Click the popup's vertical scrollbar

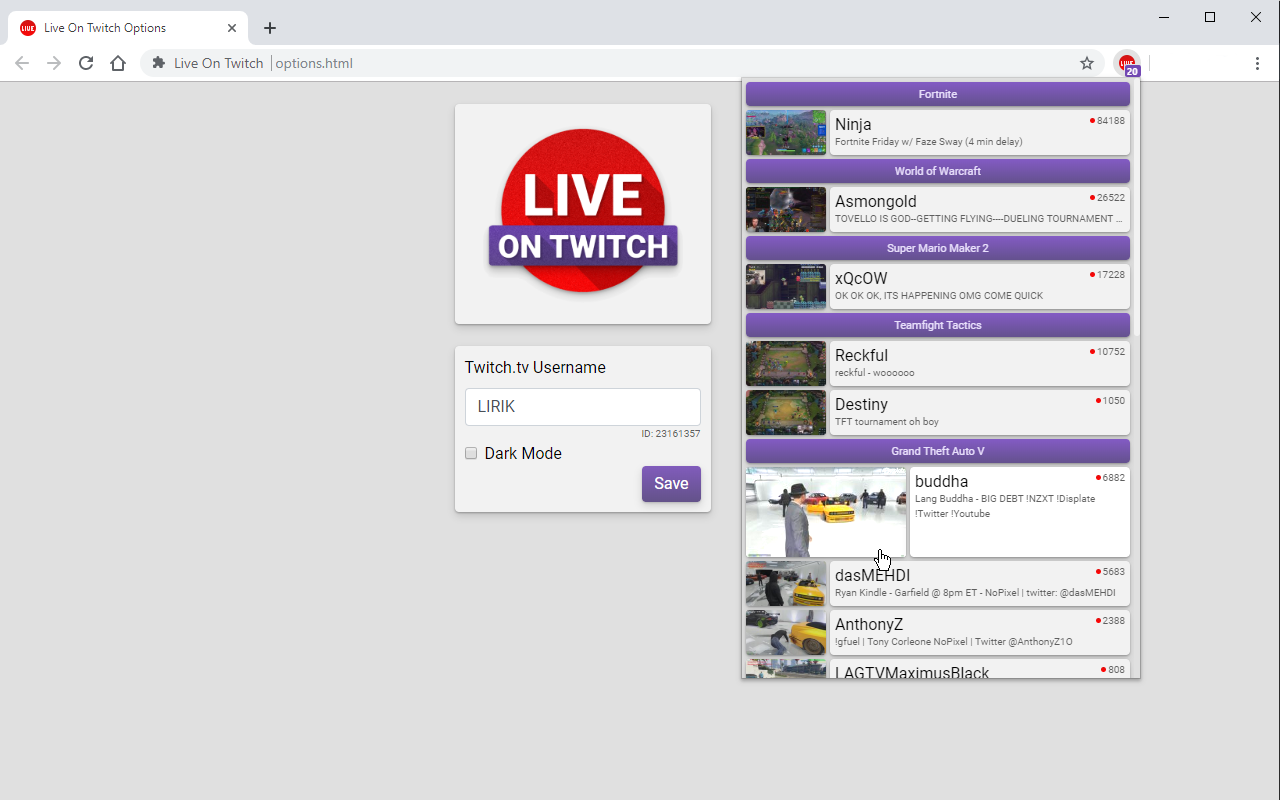1137,210
